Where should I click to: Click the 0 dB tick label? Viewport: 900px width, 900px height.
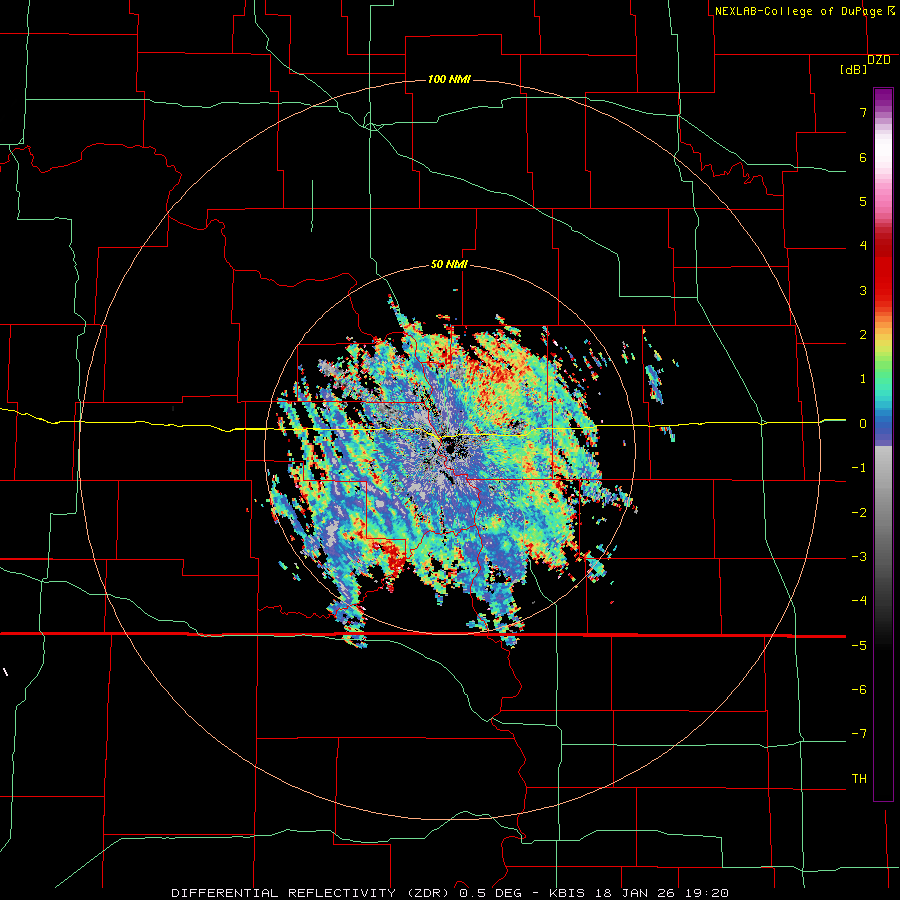[863, 424]
